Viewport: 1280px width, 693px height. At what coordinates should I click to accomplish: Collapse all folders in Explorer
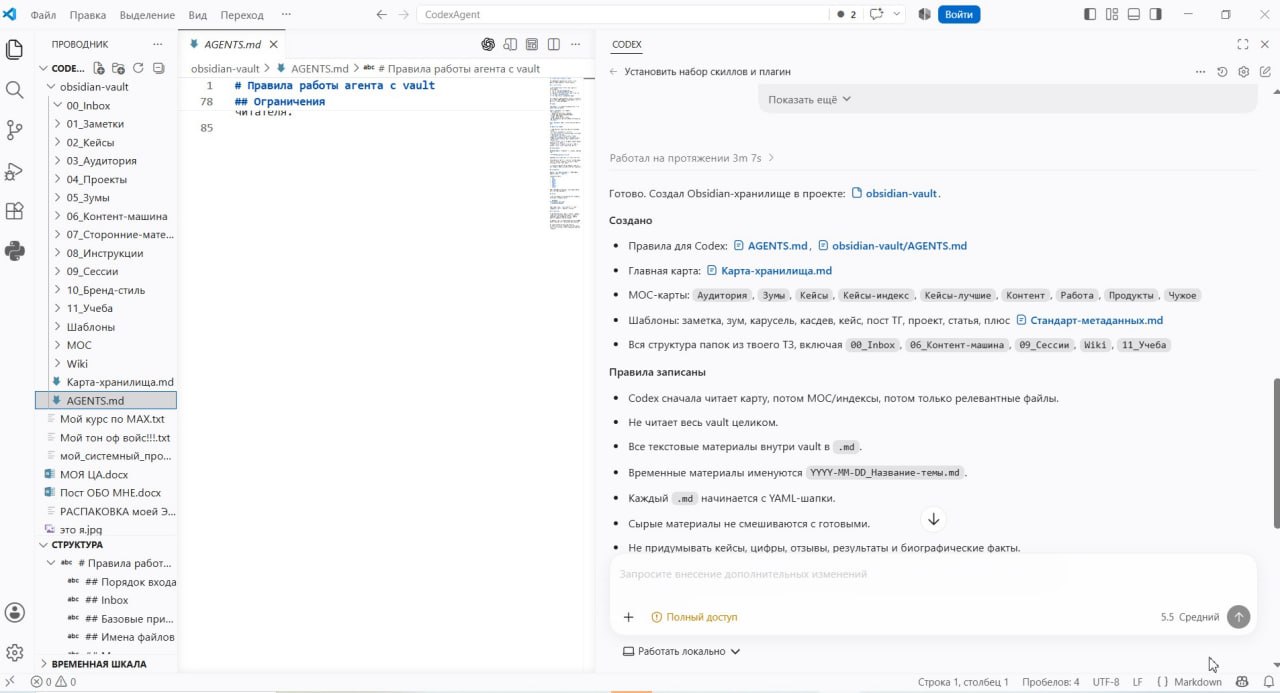157,68
